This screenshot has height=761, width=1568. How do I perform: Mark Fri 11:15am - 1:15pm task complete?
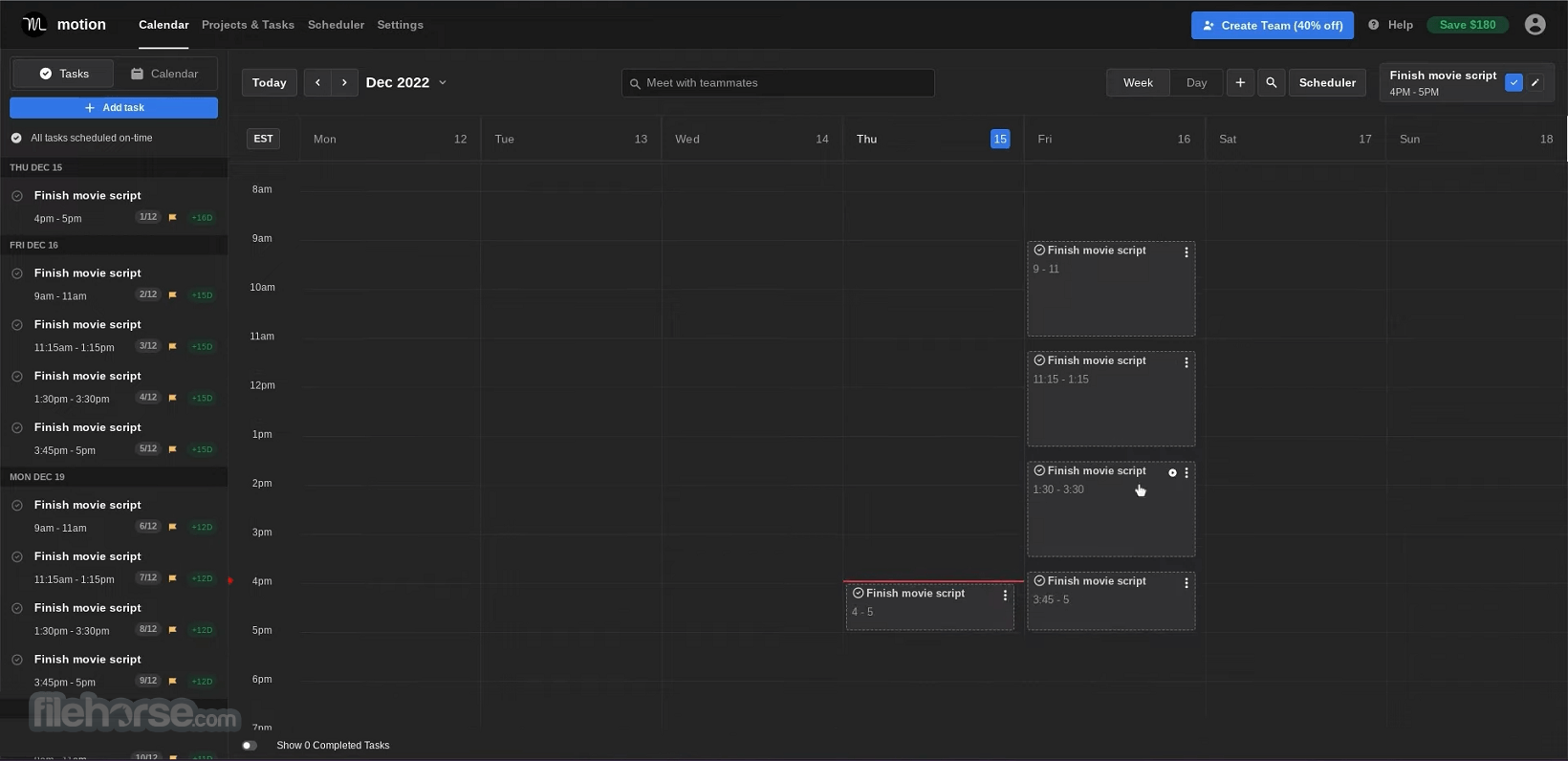point(17,325)
